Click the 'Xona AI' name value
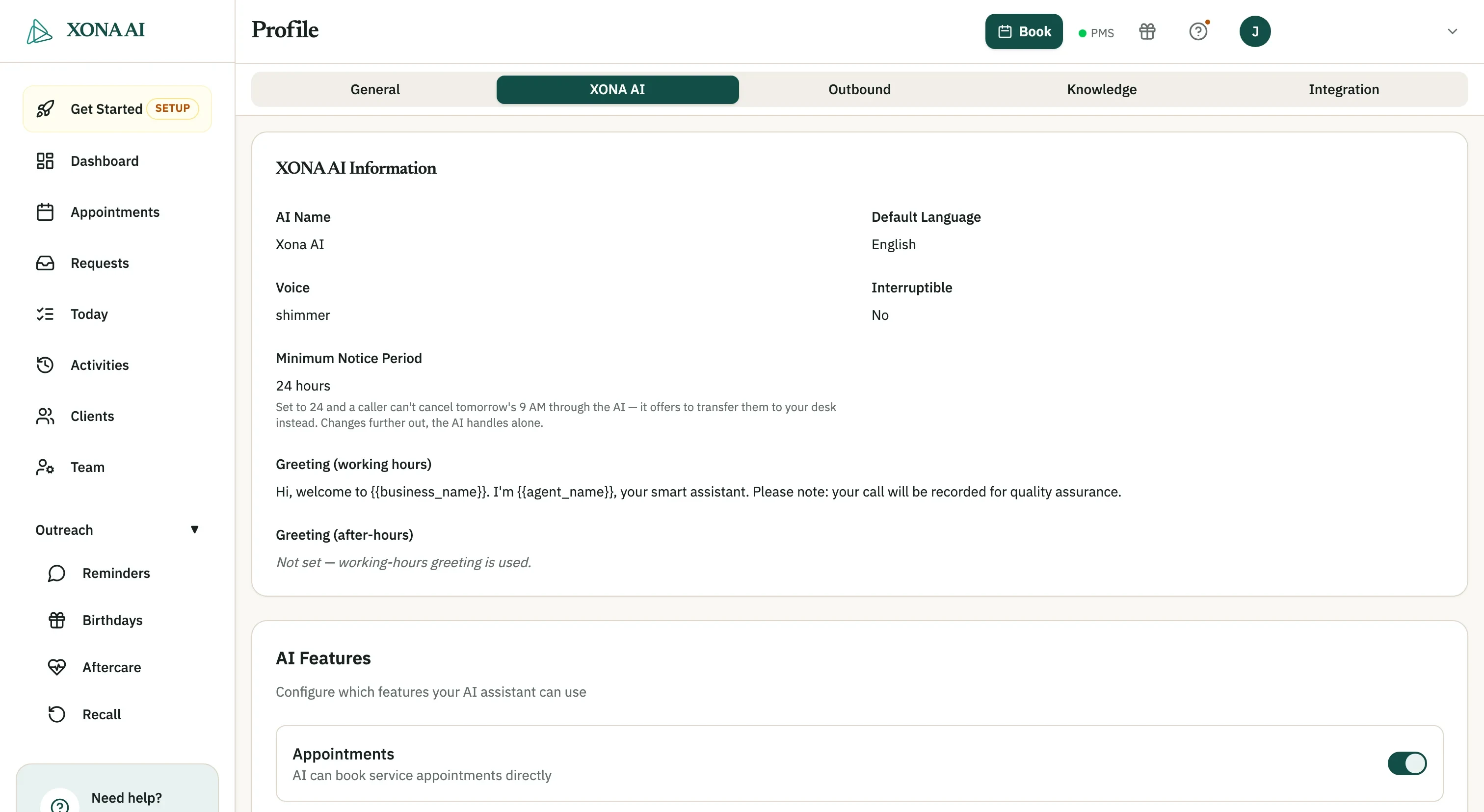This screenshot has width=1484, height=812. point(299,245)
